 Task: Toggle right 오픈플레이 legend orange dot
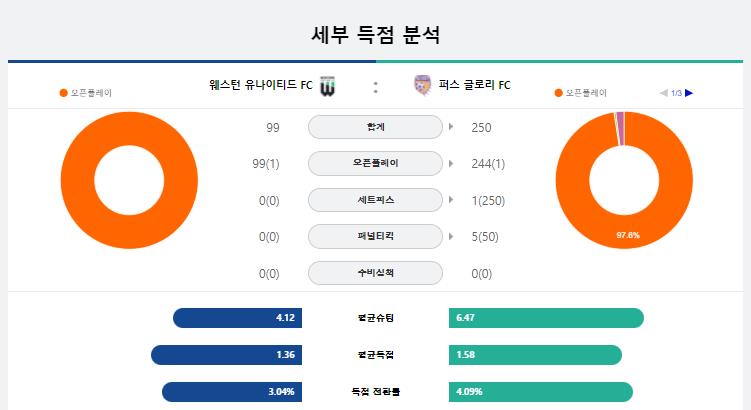[x=558, y=93]
